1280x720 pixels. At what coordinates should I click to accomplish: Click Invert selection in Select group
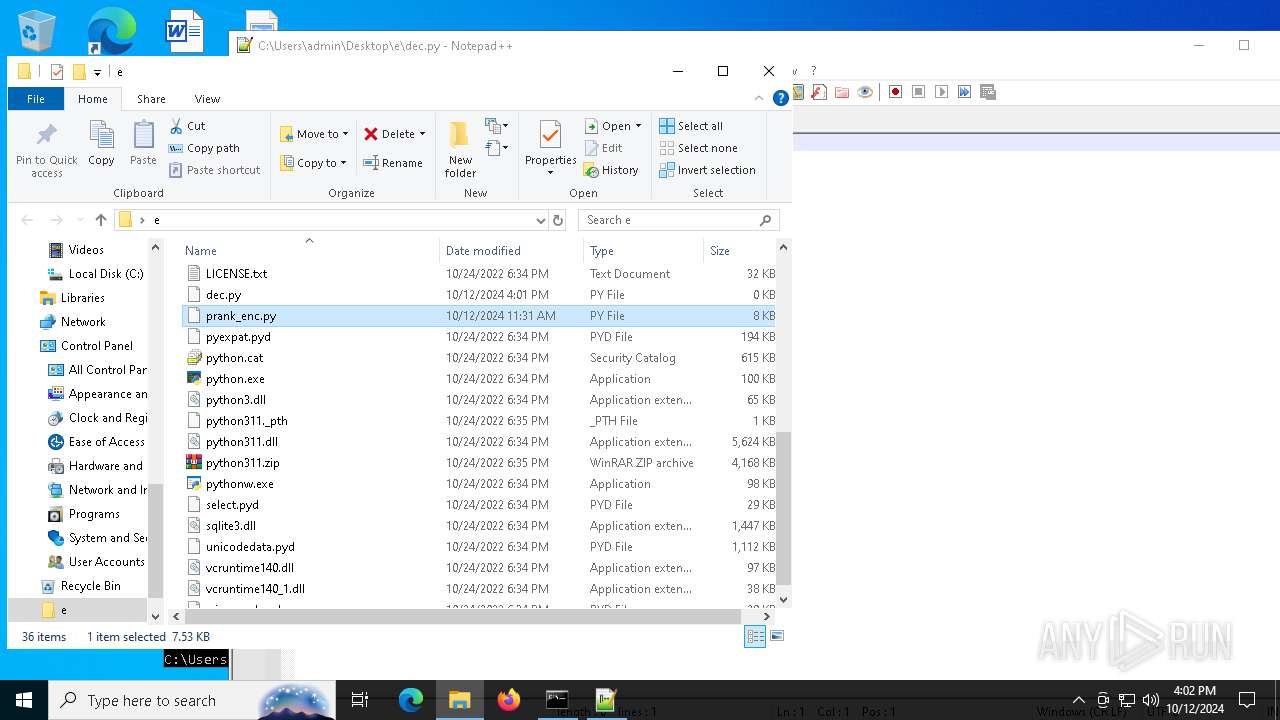pos(707,170)
